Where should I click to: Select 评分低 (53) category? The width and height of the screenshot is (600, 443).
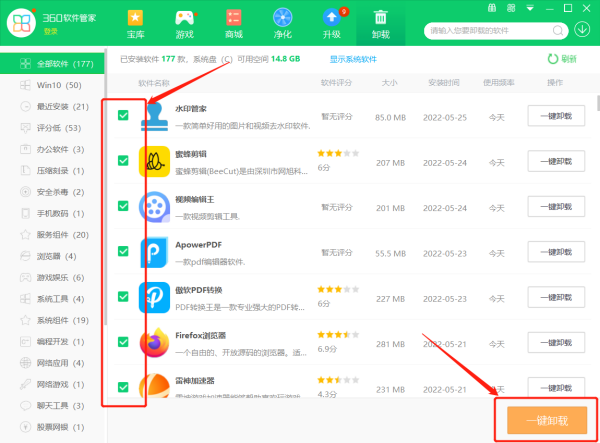pos(52,128)
